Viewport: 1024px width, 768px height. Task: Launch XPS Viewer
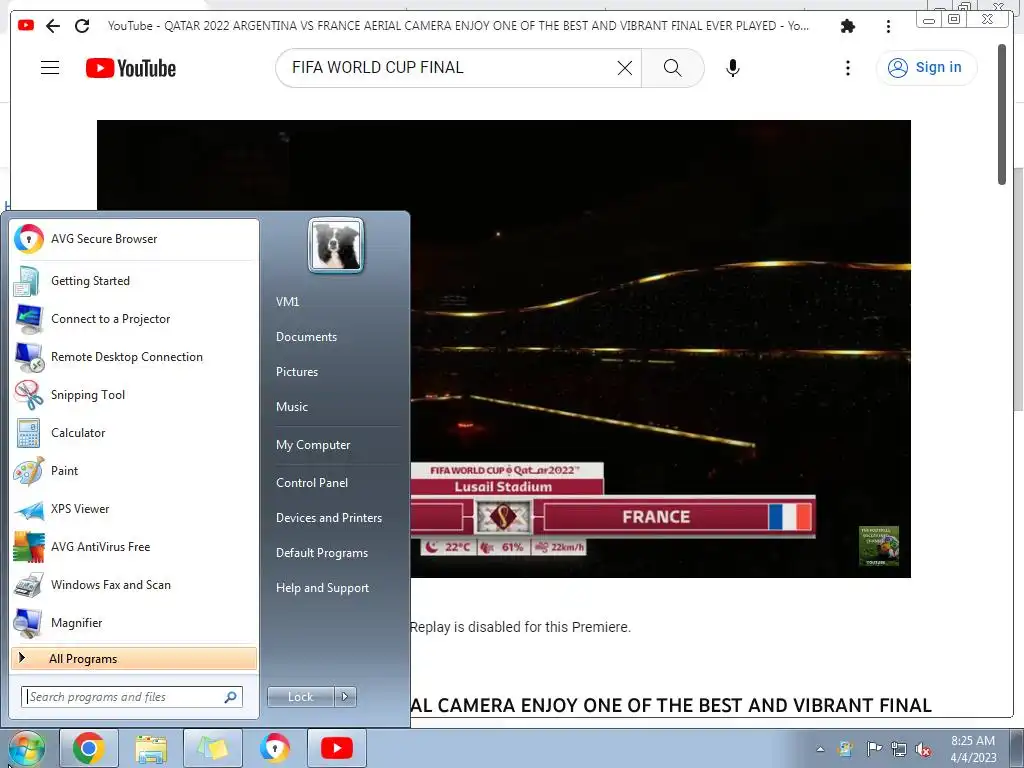[134, 509]
